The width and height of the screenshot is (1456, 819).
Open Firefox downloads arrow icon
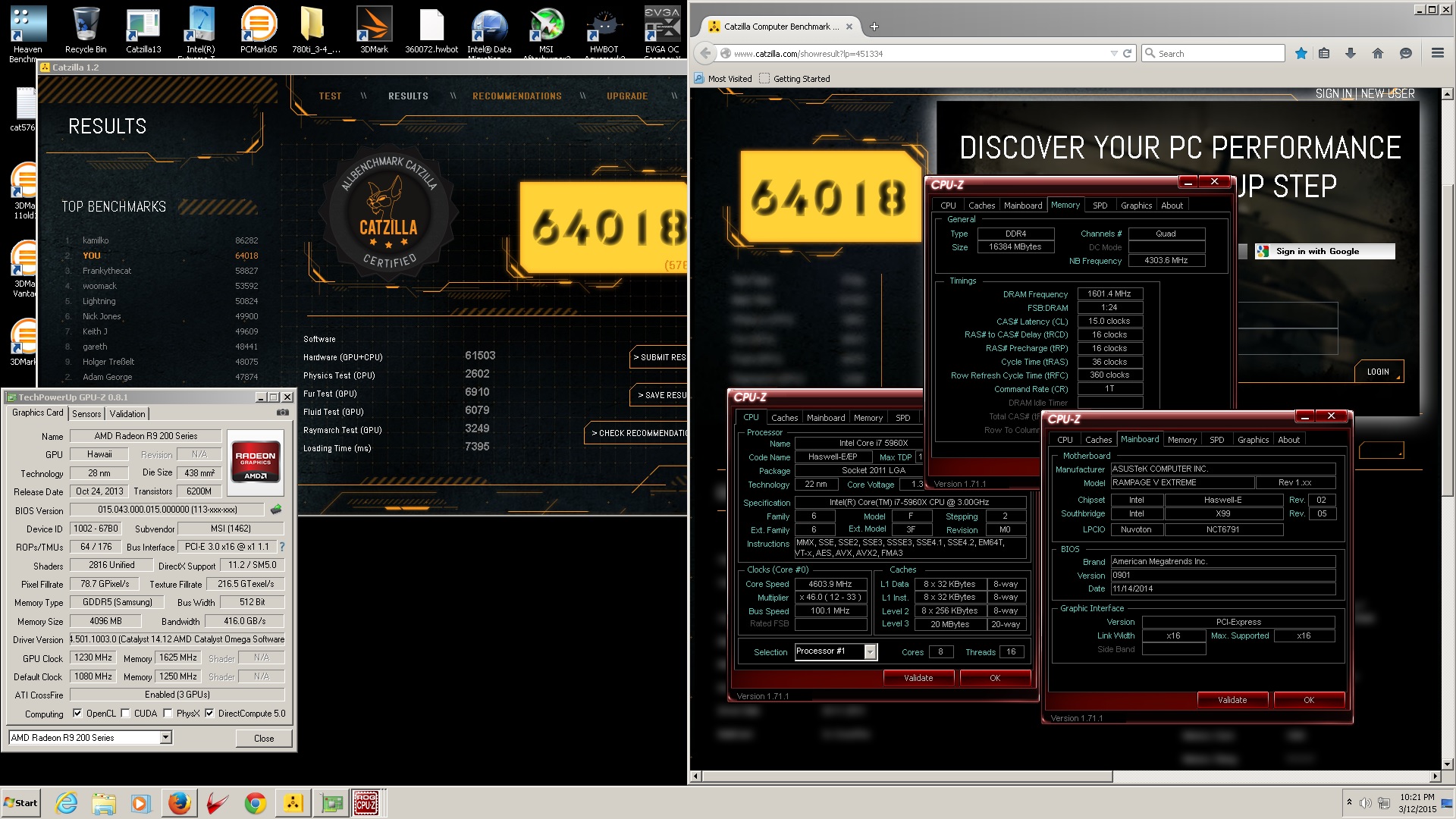[x=1351, y=53]
